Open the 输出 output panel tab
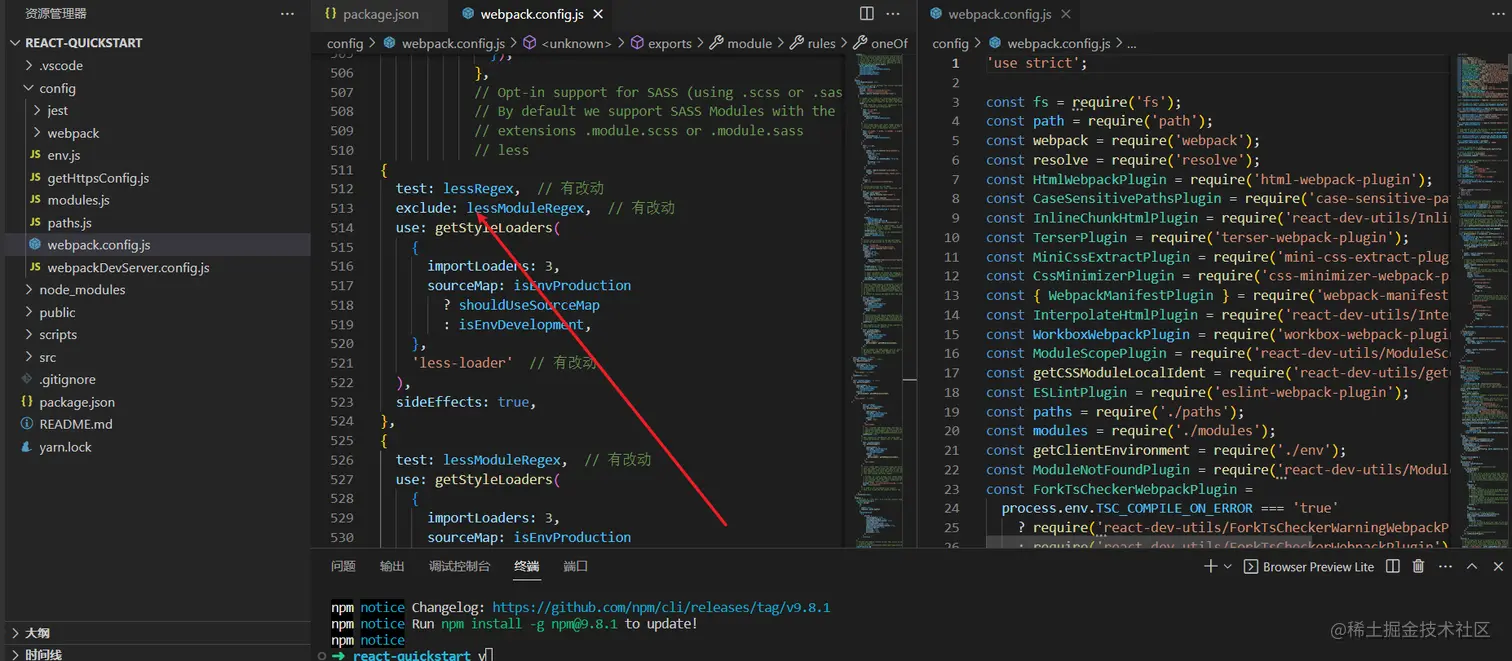 coord(392,566)
